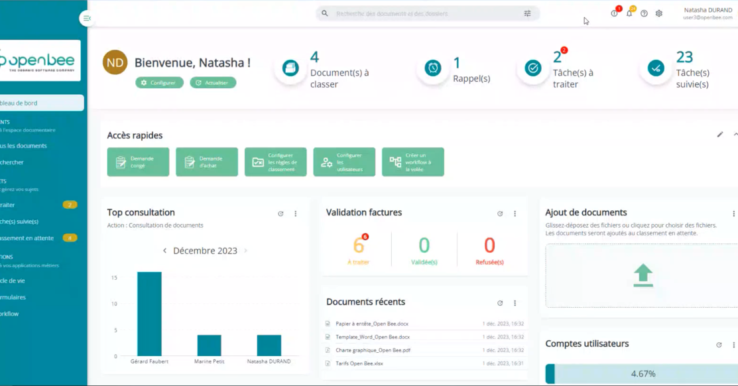Image resolution: width=738 pixels, height=386 pixels.
Task: Click the 4.67% user accounts progress bar
Action: [x=642, y=374]
